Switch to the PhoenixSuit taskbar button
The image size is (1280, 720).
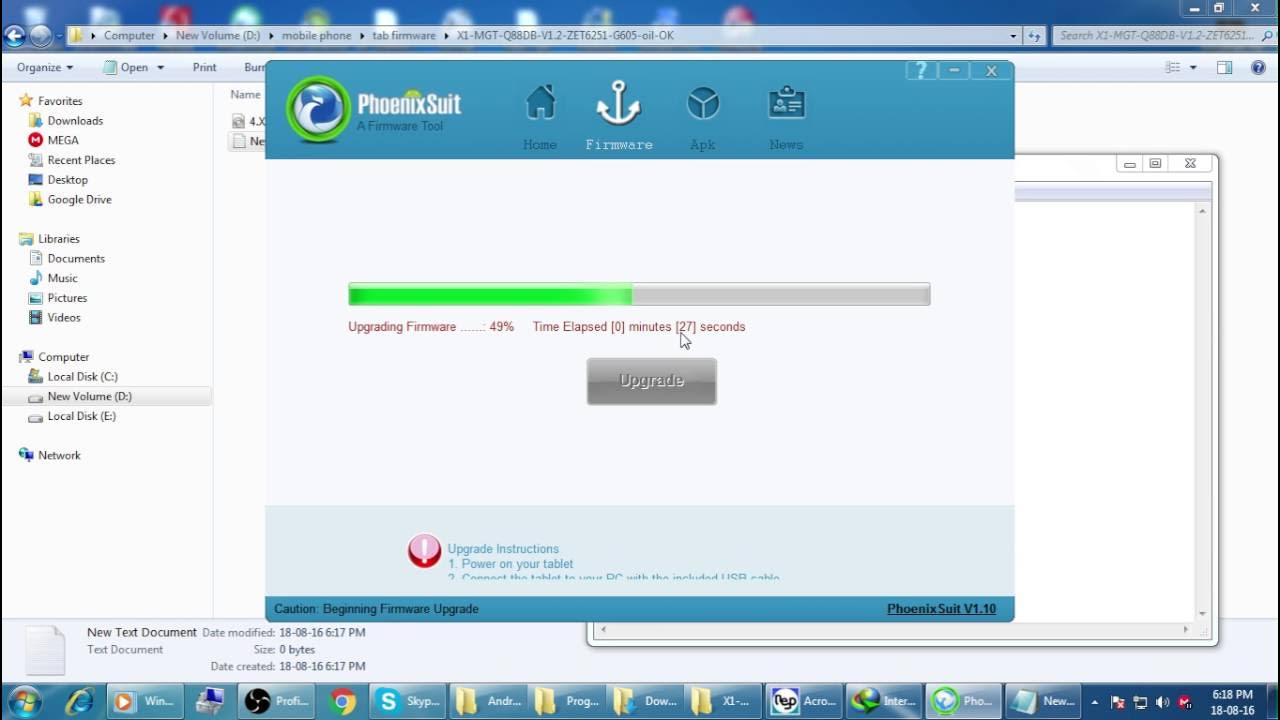(x=962, y=701)
